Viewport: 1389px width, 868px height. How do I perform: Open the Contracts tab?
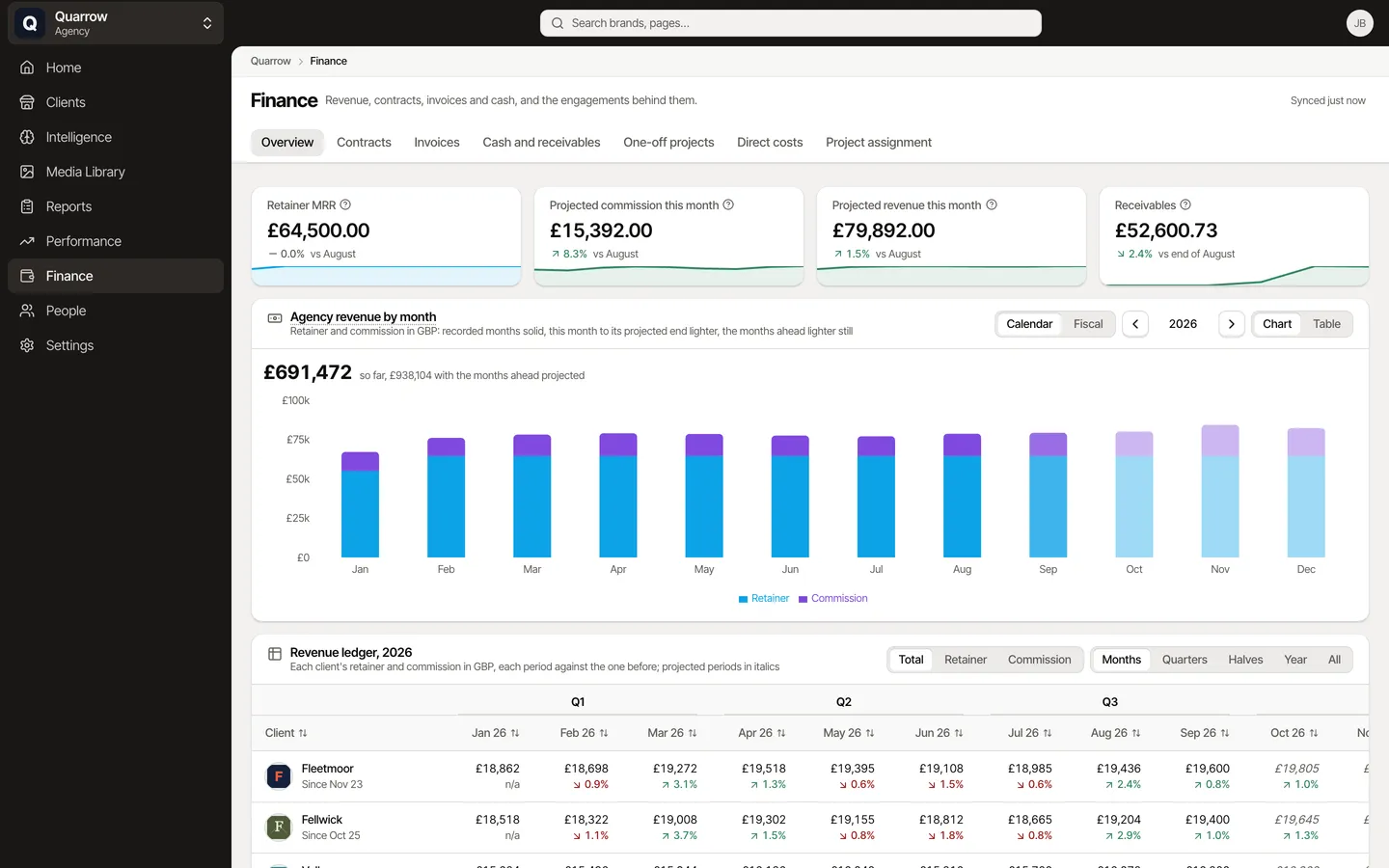coord(364,142)
